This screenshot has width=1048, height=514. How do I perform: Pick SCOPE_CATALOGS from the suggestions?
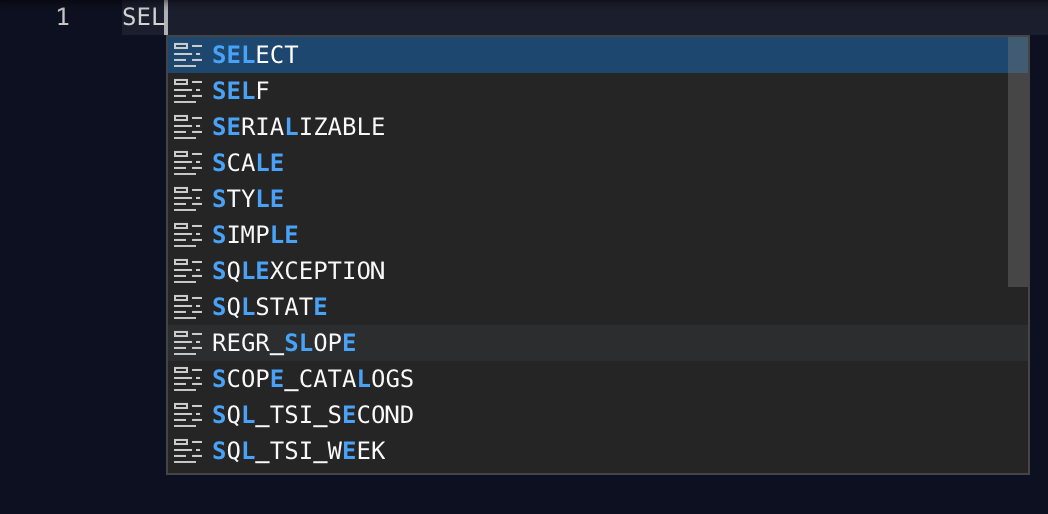(598, 380)
